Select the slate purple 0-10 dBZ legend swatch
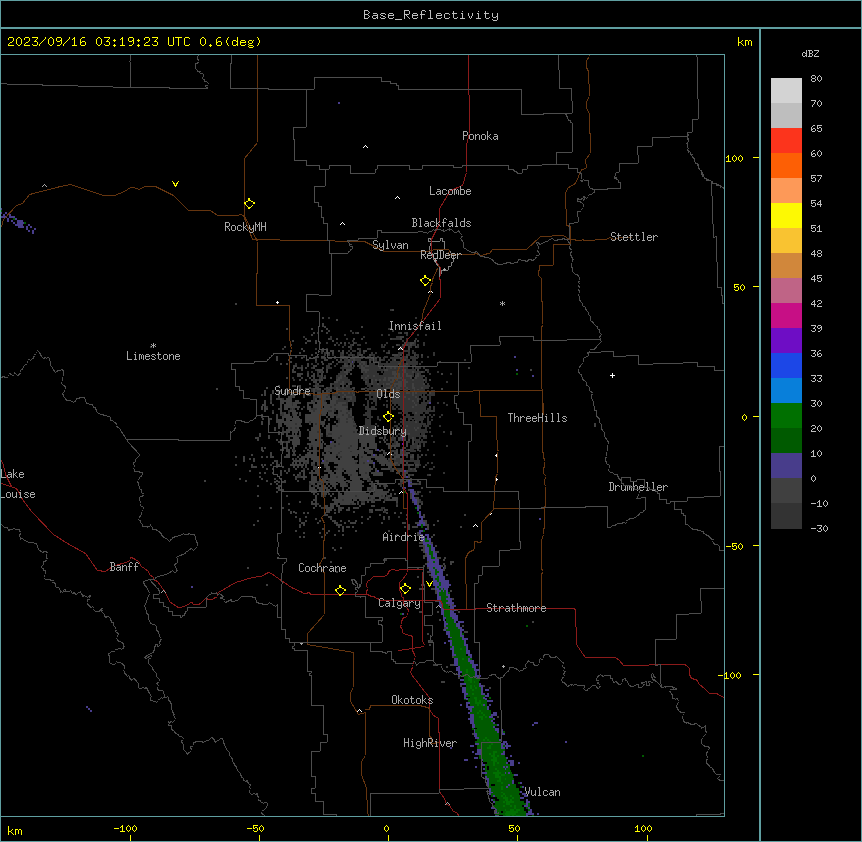This screenshot has height=842, width=862. pyautogui.click(x=786, y=466)
